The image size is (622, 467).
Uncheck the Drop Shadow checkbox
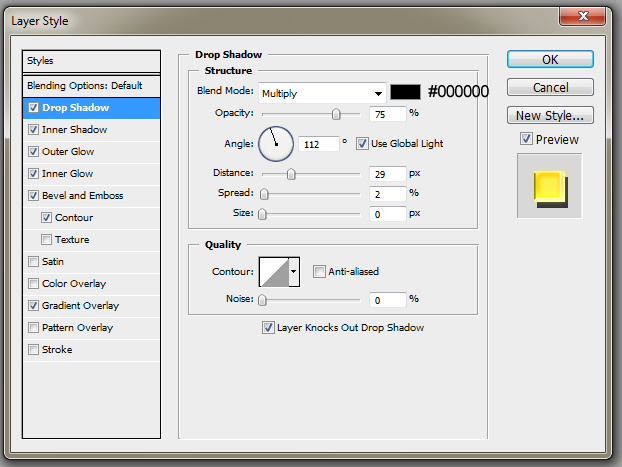click(33, 108)
